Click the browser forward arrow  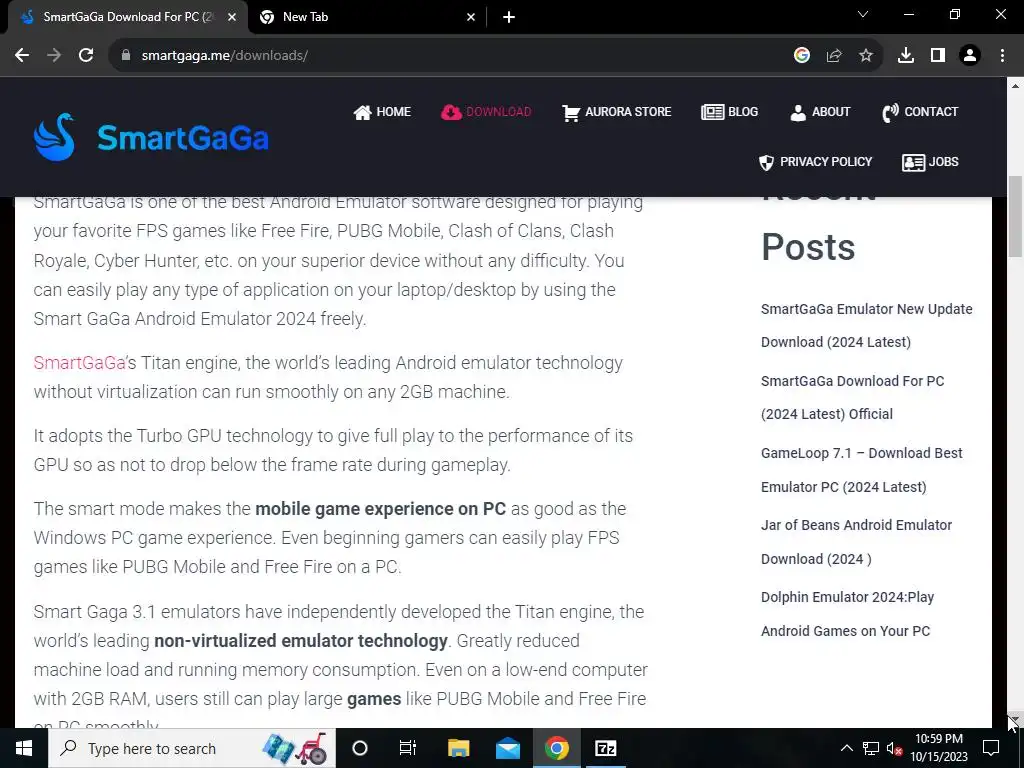point(54,56)
